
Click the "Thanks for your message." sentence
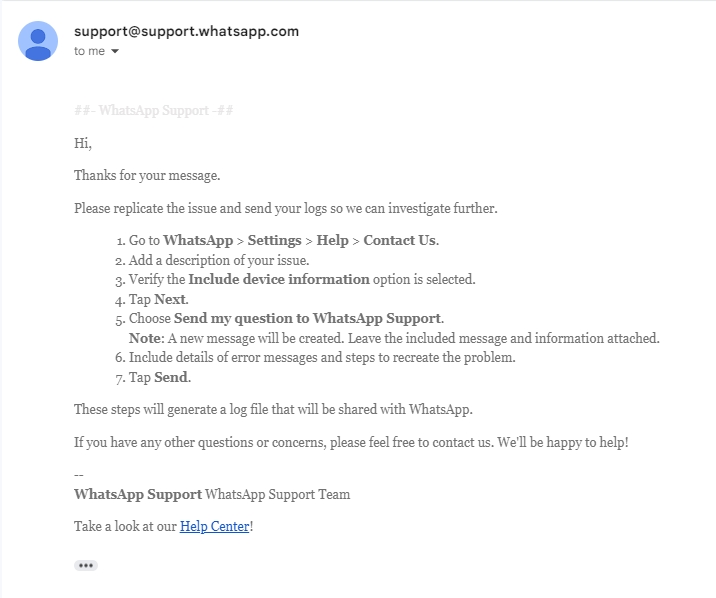(147, 175)
